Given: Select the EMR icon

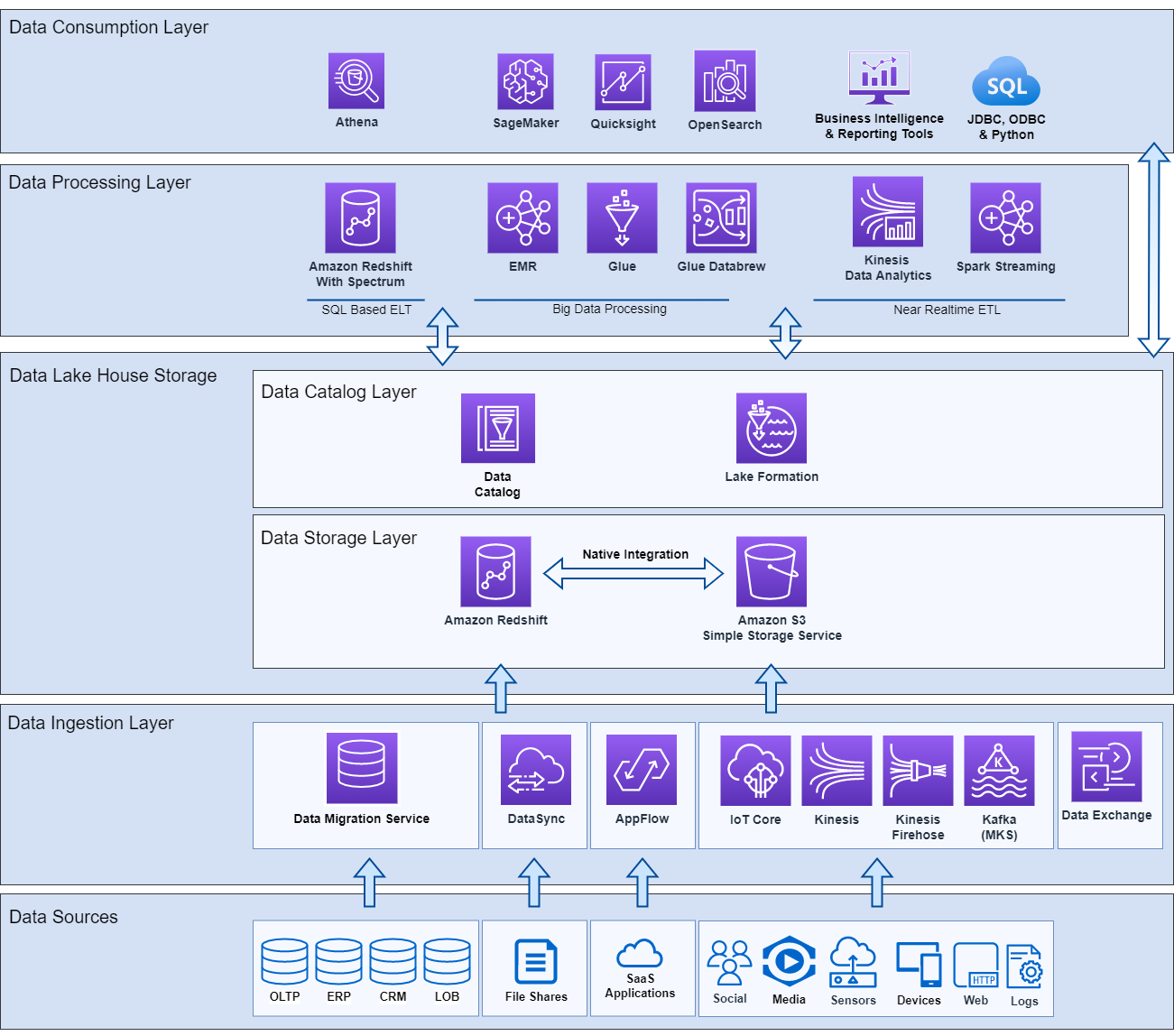Looking at the screenshot, I should pyautogui.click(x=522, y=218).
